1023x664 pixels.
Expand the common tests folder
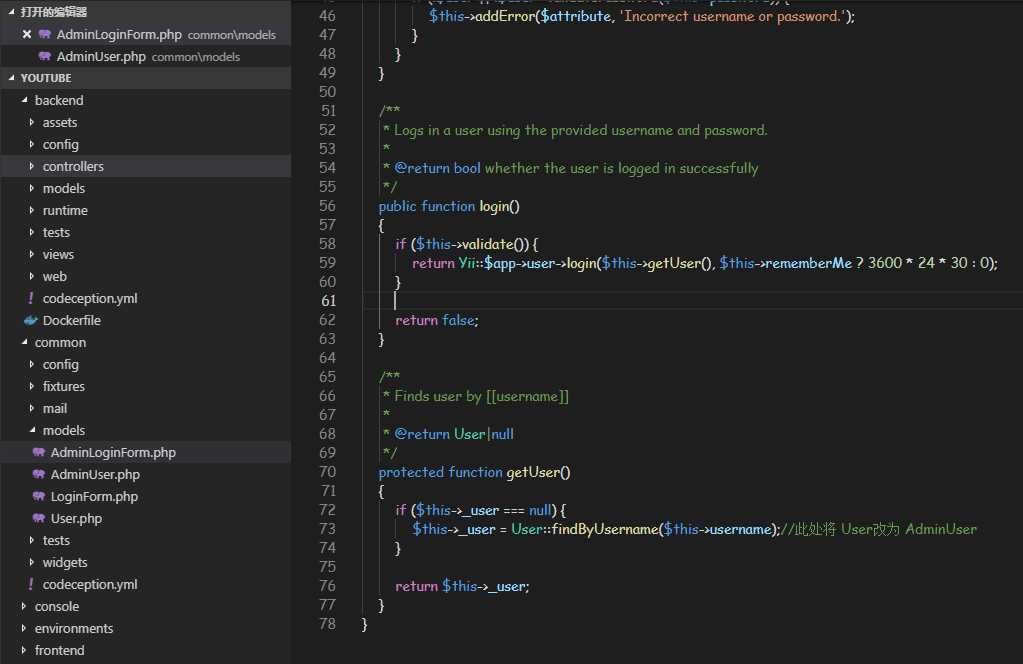(31, 541)
